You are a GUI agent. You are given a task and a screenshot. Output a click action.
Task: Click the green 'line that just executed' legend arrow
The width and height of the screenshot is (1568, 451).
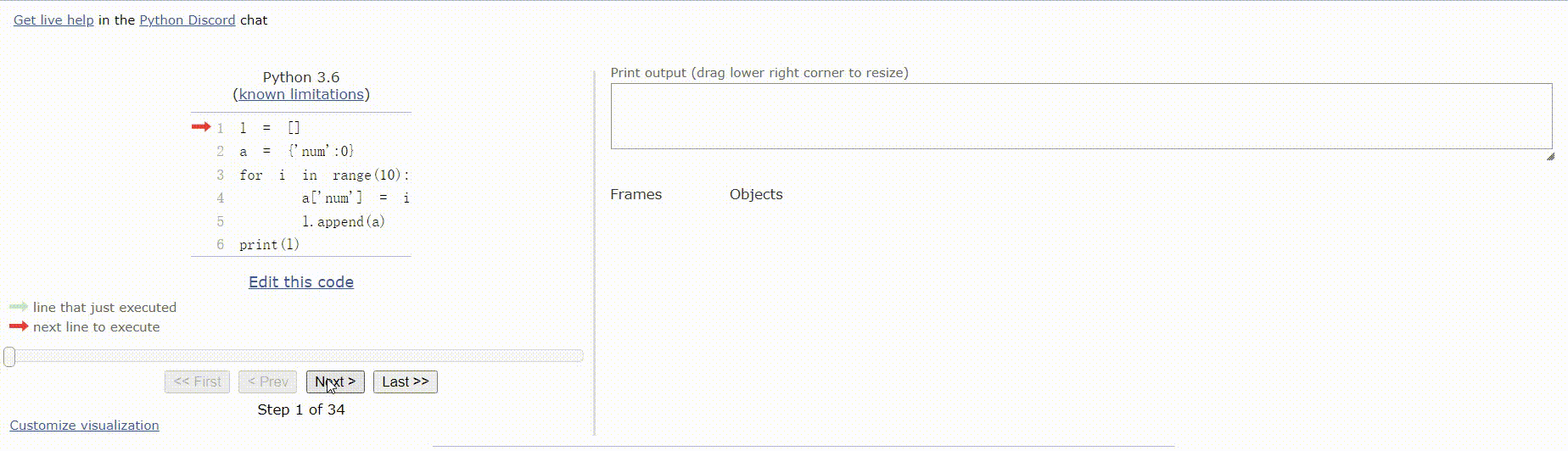(19, 307)
